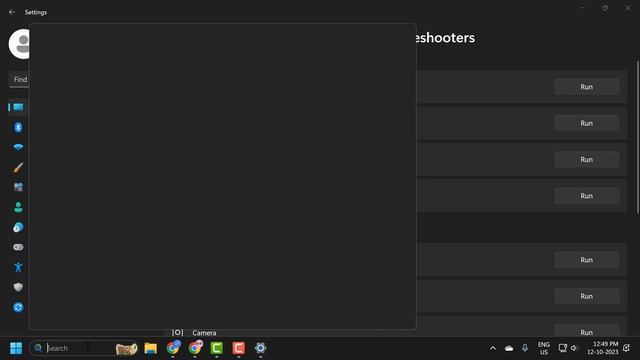This screenshot has width=640, height=360.
Task: Open the Windows Start menu
Action: pyautogui.click(x=16, y=348)
